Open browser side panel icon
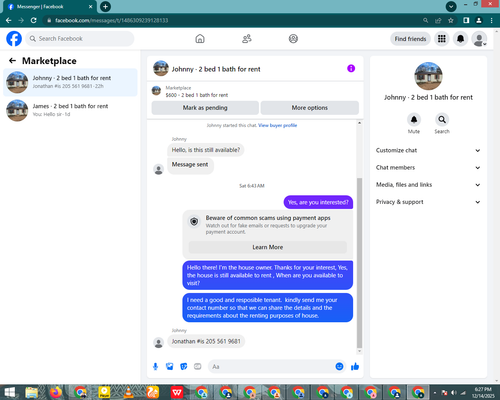 466,20
